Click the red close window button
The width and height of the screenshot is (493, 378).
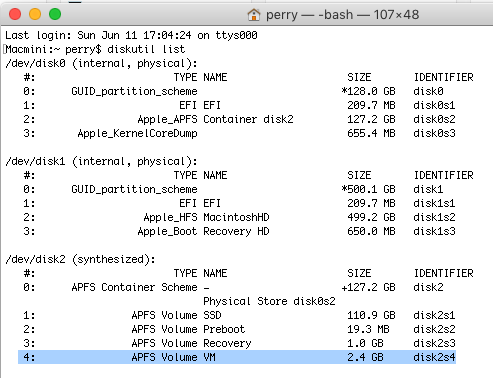(x=15, y=14)
